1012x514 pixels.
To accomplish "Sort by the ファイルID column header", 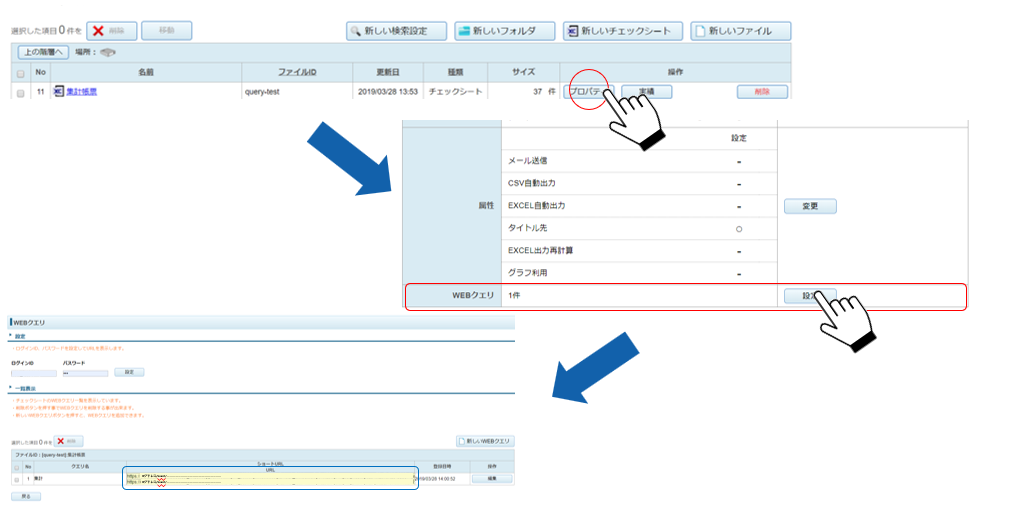I will tap(297, 73).
